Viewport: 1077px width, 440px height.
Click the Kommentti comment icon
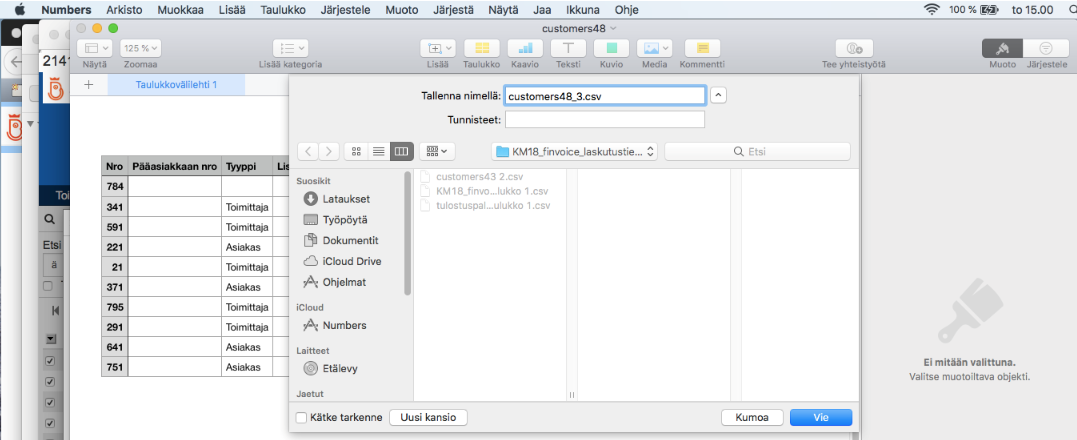pos(702,48)
